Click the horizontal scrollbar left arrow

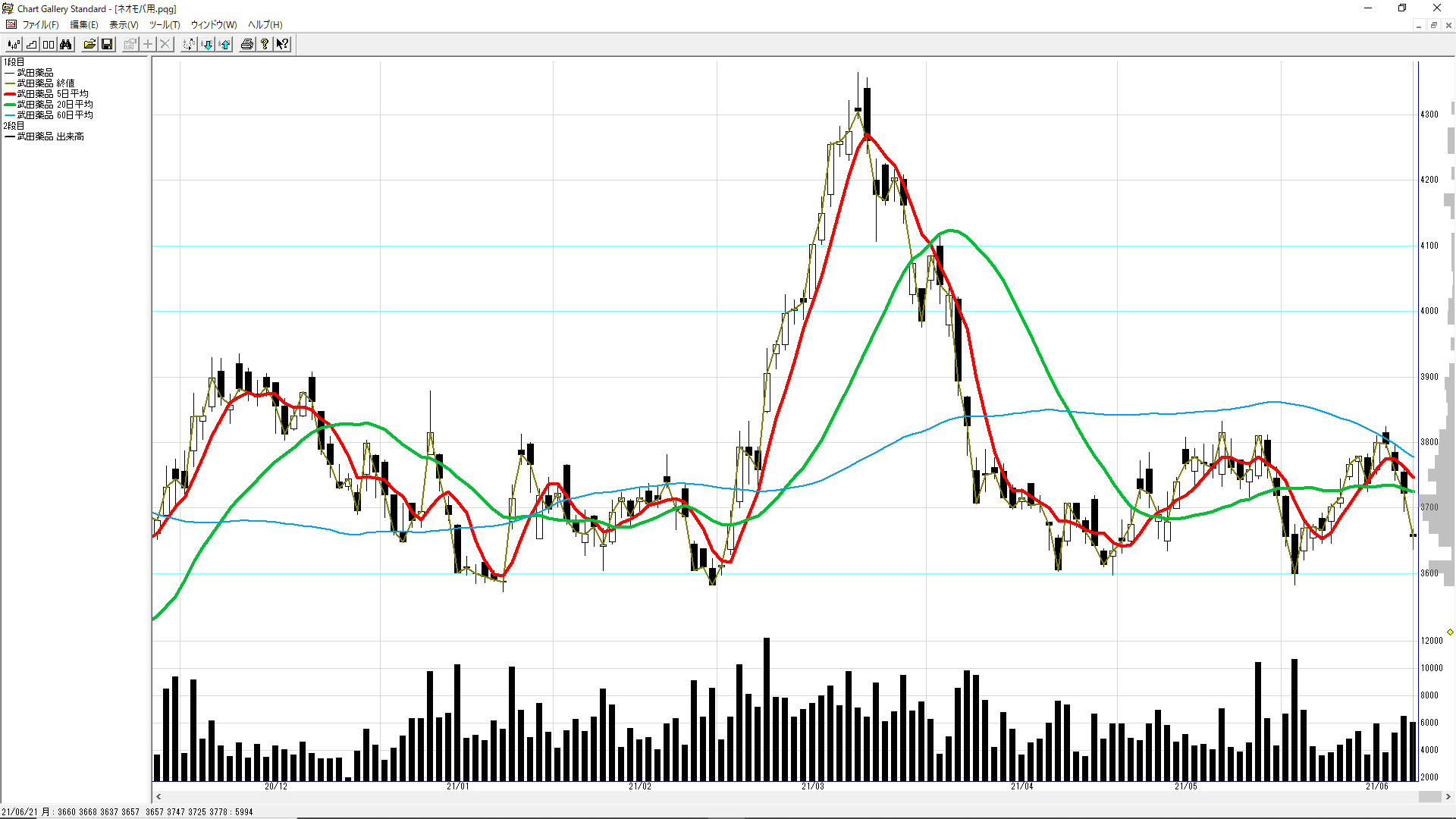tap(158, 797)
